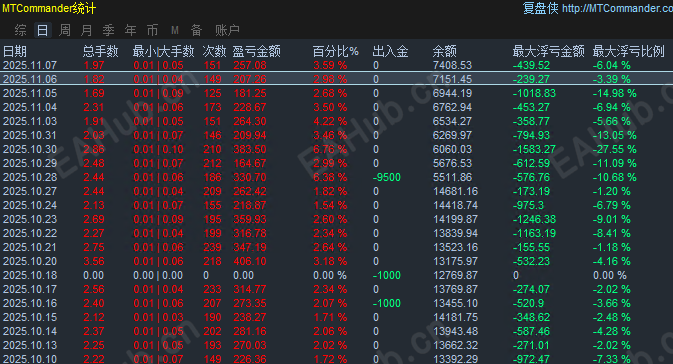Select the row dated 2025.10.15
The image size is (673, 364).
[x=336, y=317]
